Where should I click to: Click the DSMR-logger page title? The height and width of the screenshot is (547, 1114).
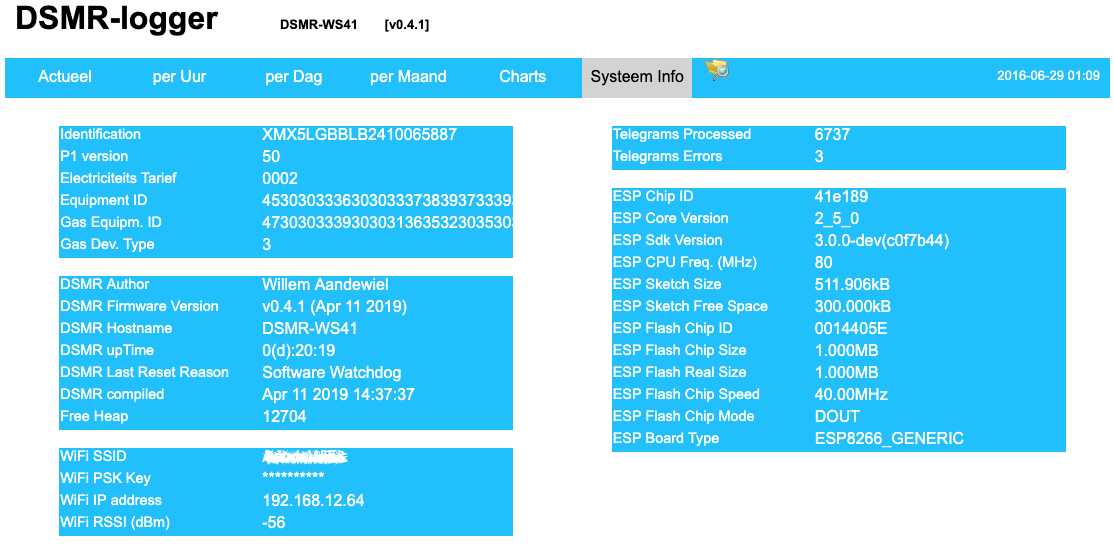[x=116, y=19]
